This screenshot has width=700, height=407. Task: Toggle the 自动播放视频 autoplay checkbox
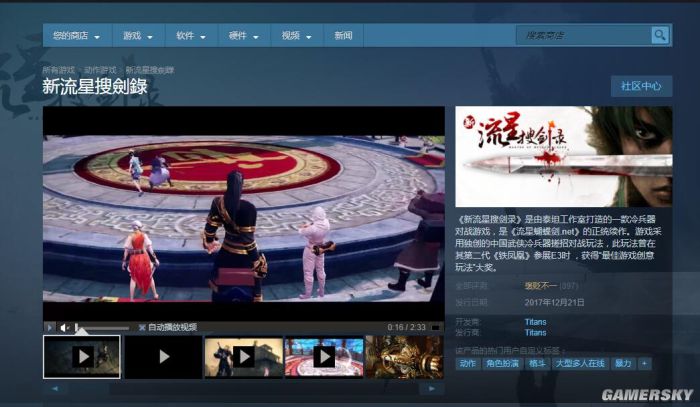pyautogui.click(x=142, y=328)
